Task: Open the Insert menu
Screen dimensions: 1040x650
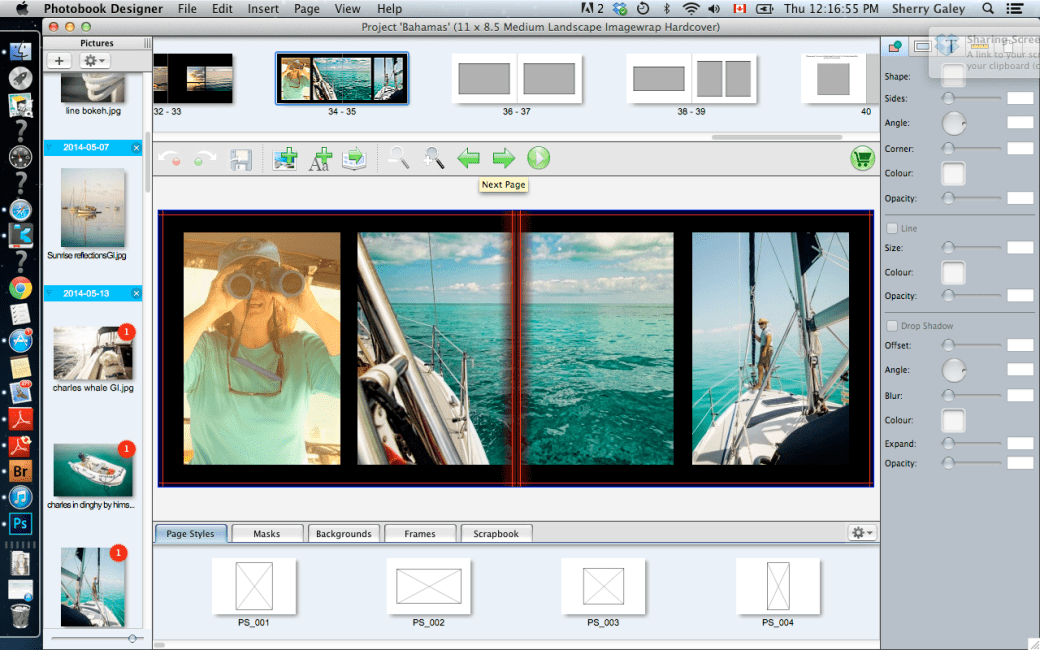Action: (x=263, y=9)
